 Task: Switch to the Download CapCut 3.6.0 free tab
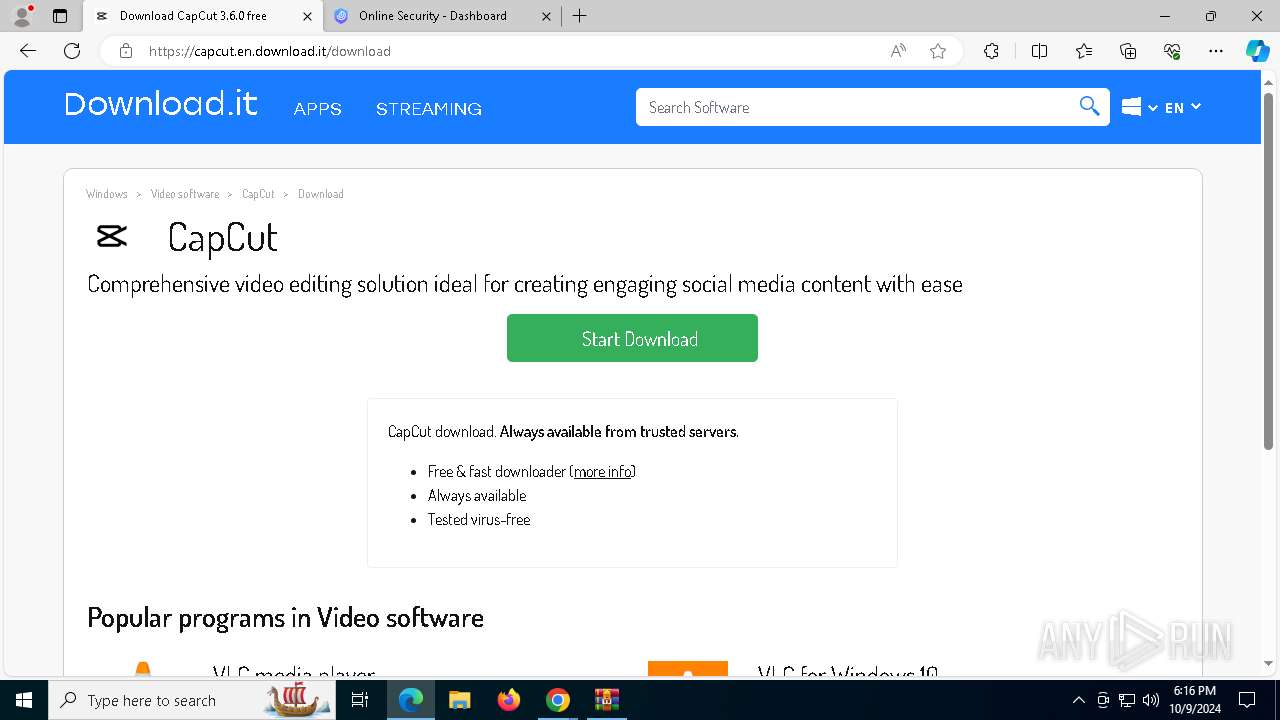click(x=203, y=16)
